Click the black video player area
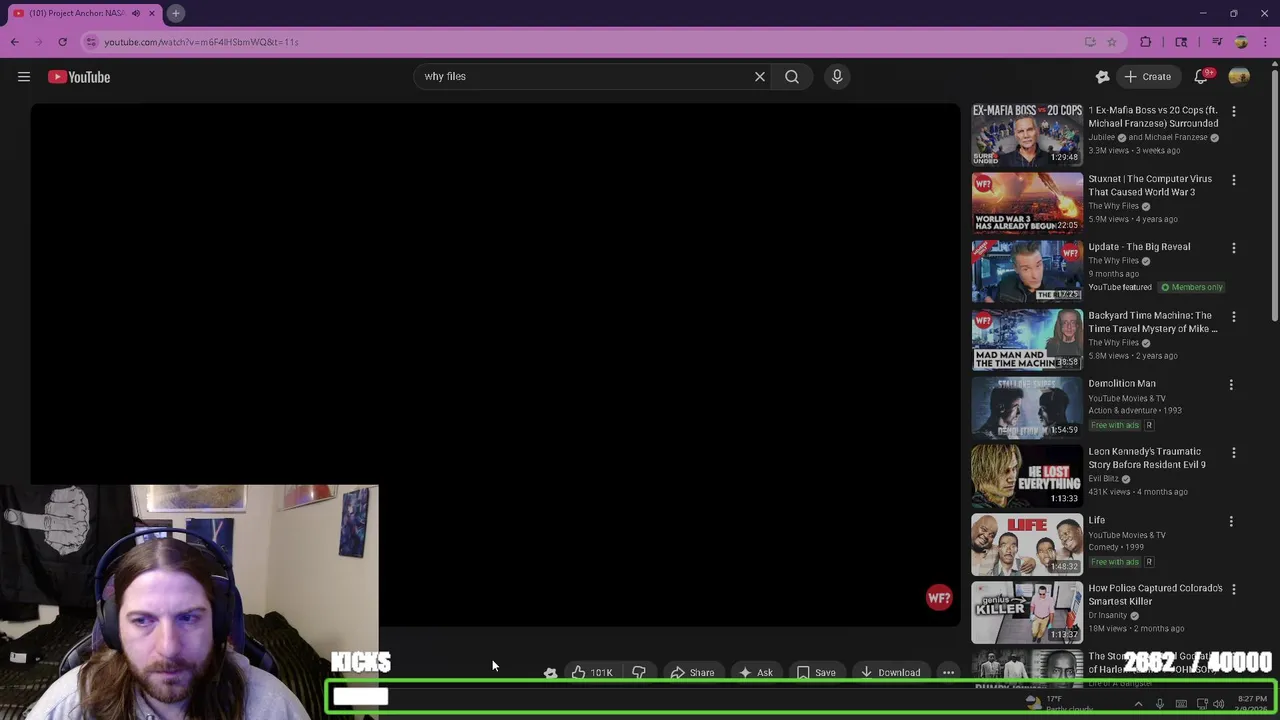The height and width of the screenshot is (720, 1280). pos(495,365)
